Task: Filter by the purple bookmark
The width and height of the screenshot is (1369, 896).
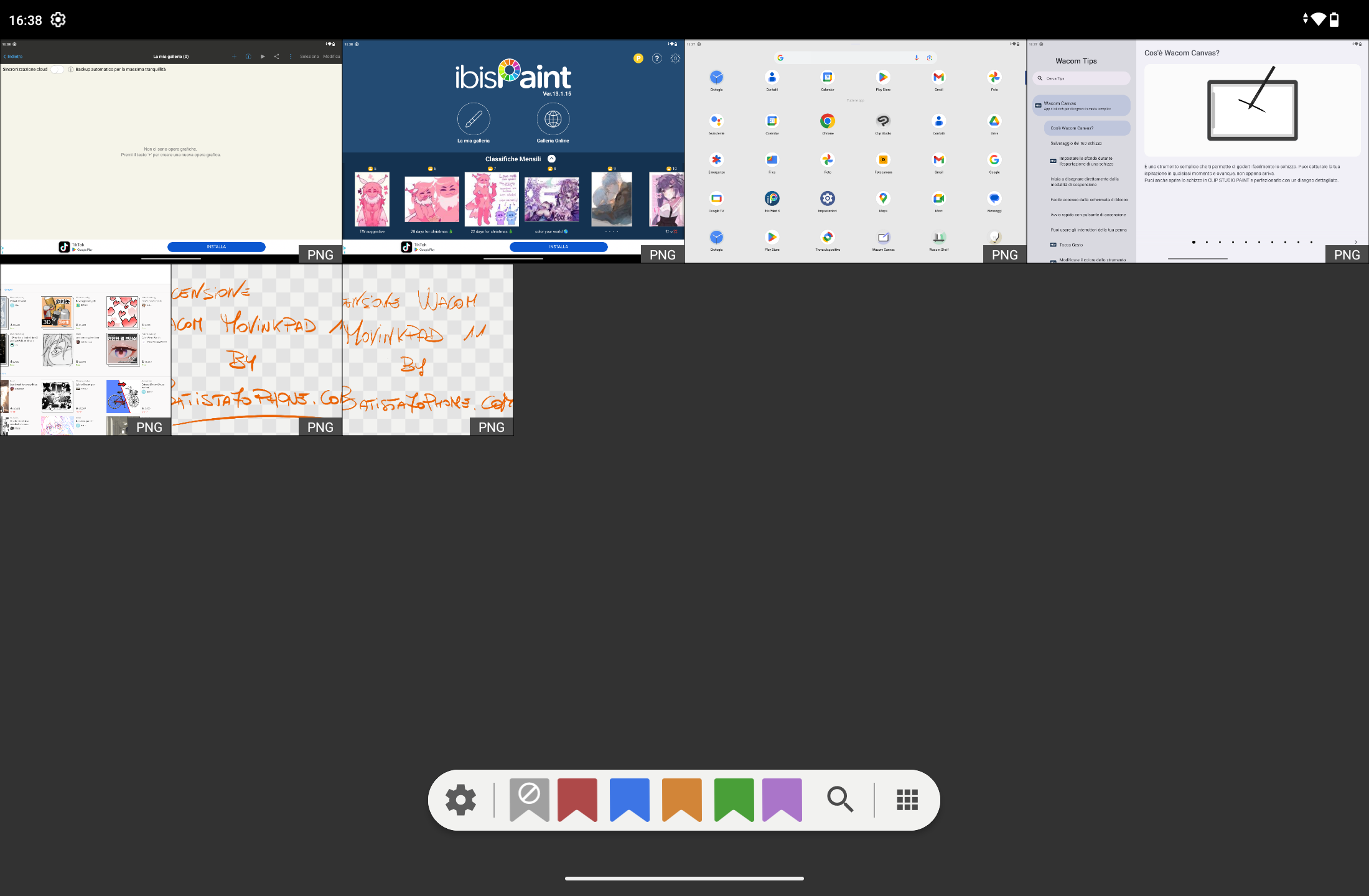Action: point(782,800)
